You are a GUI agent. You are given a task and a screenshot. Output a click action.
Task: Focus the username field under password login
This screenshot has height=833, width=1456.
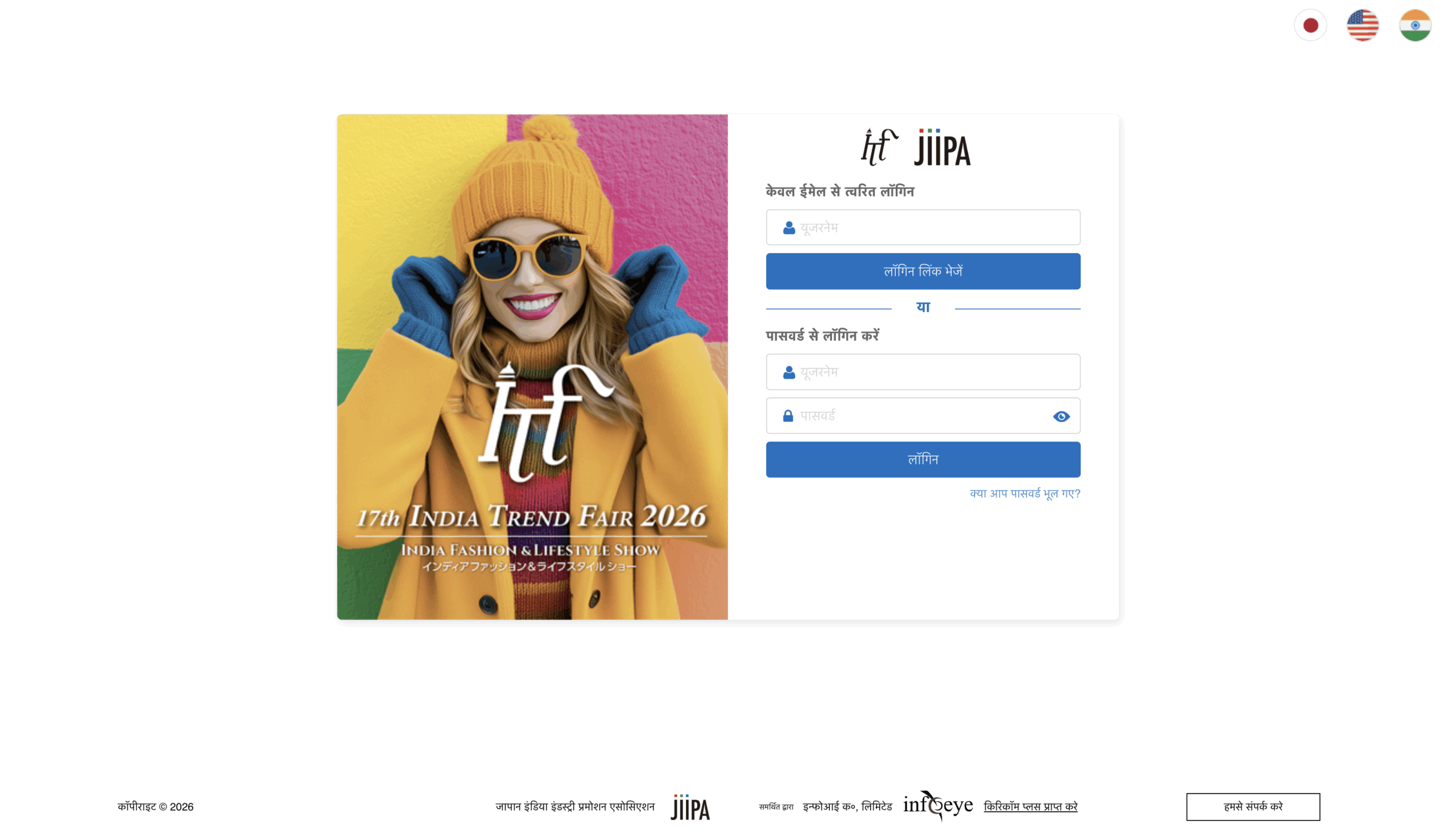pyautogui.click(x=923, y=372)
